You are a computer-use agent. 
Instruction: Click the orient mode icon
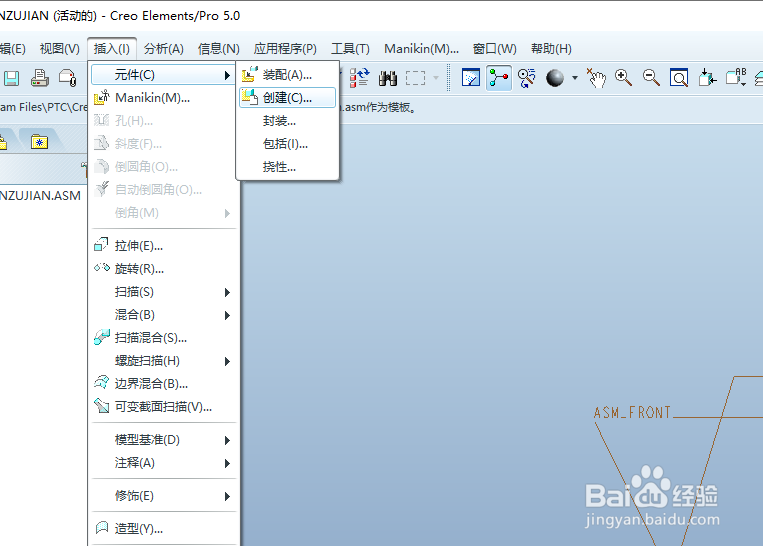click(526, 78)
